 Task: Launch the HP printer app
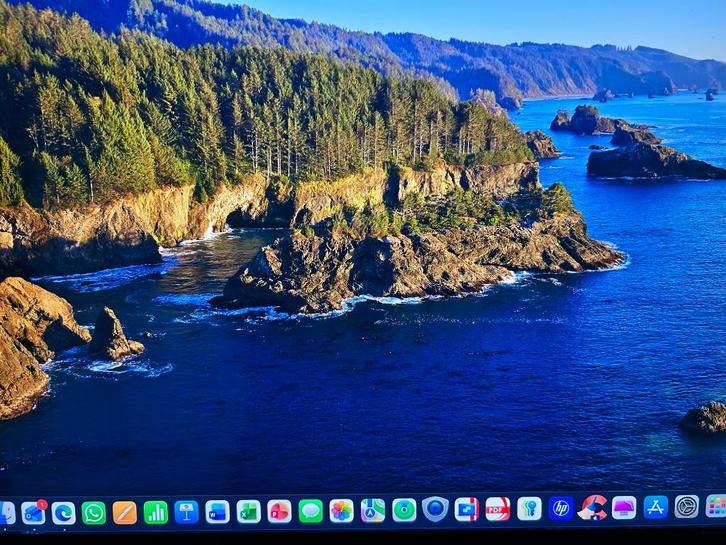pos(561,508)
